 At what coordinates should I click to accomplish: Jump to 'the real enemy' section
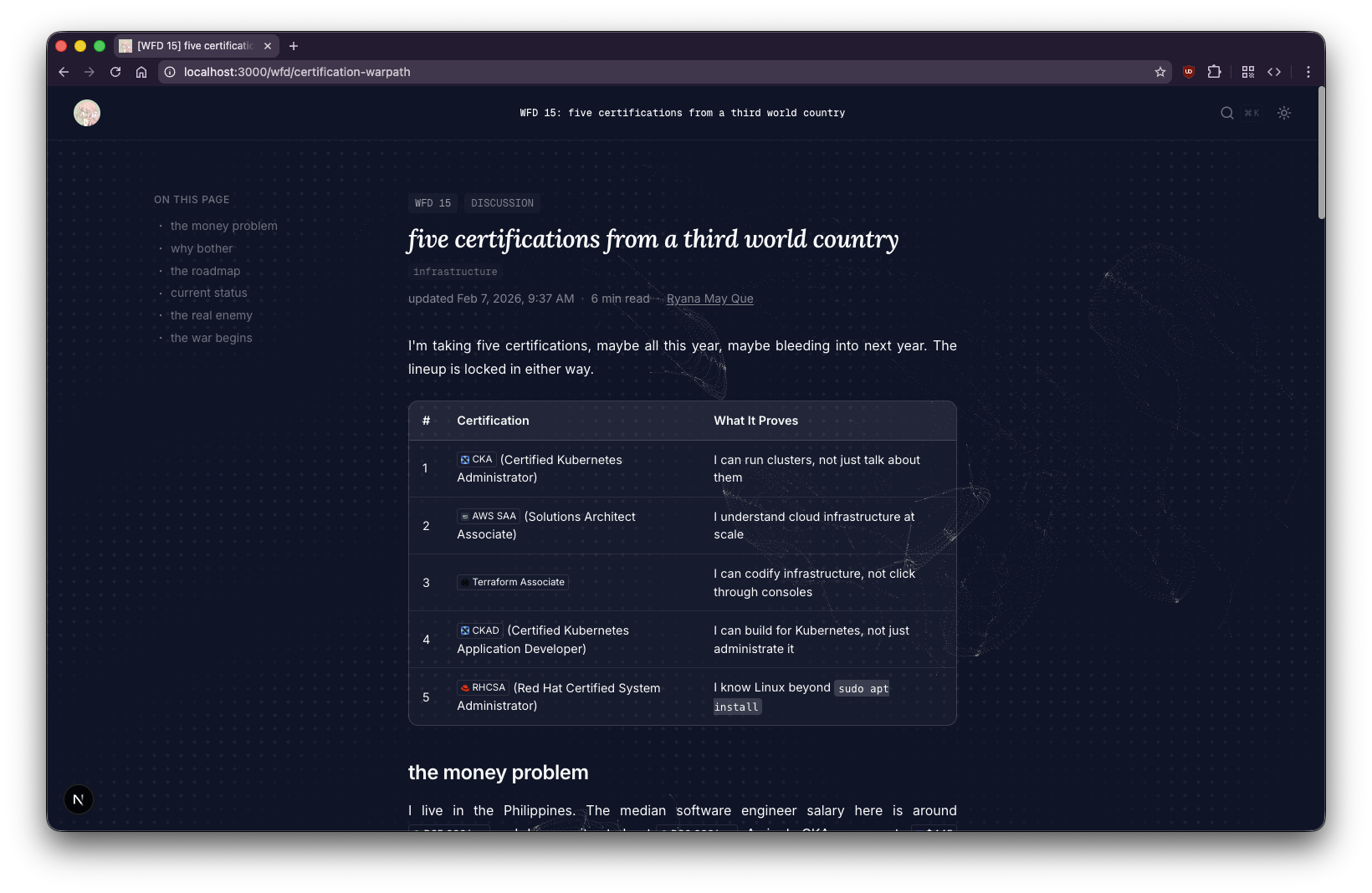[x=211, y=315]
